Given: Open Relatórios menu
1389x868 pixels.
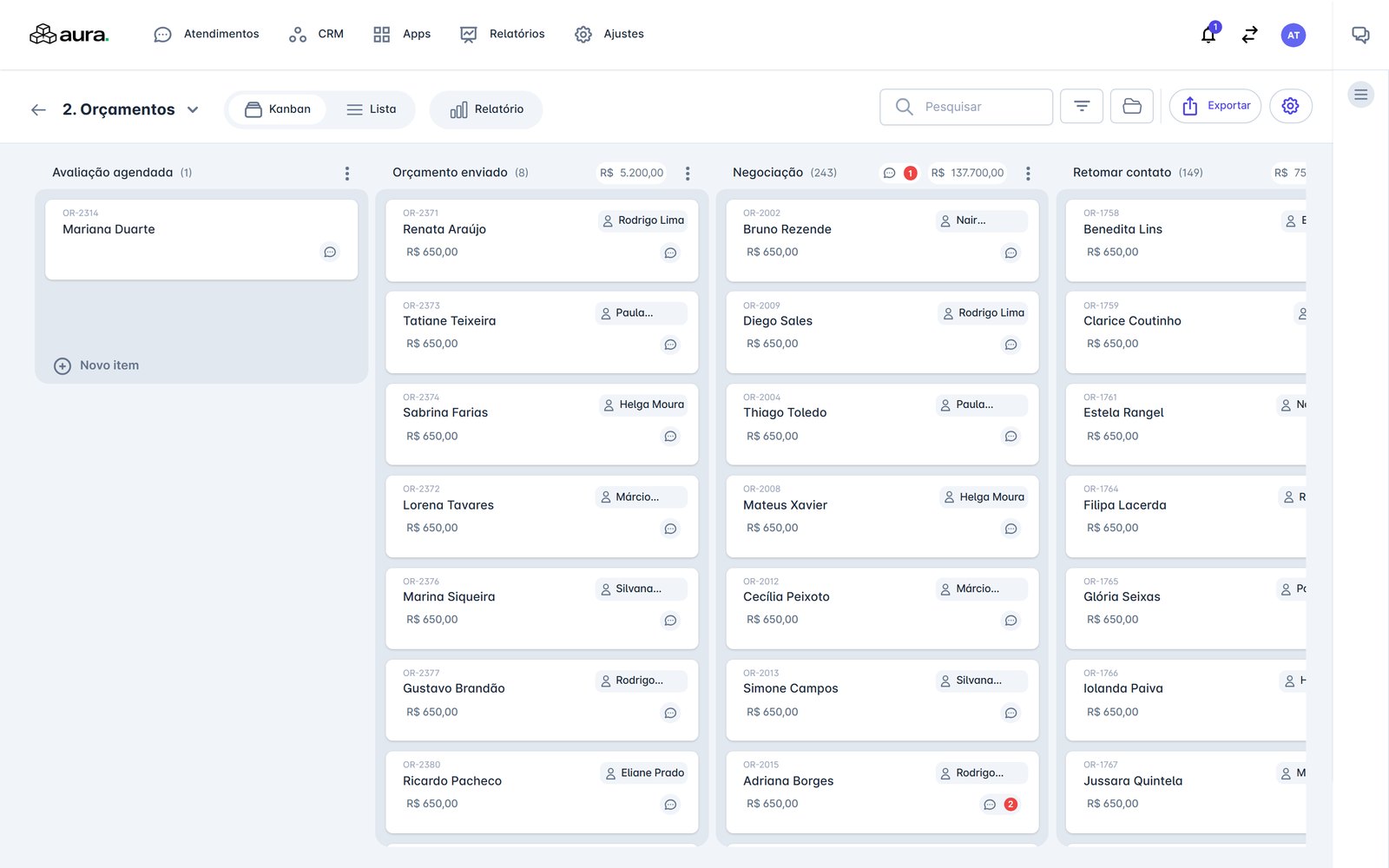Looking at the screenshot, I should pos(503,35).
